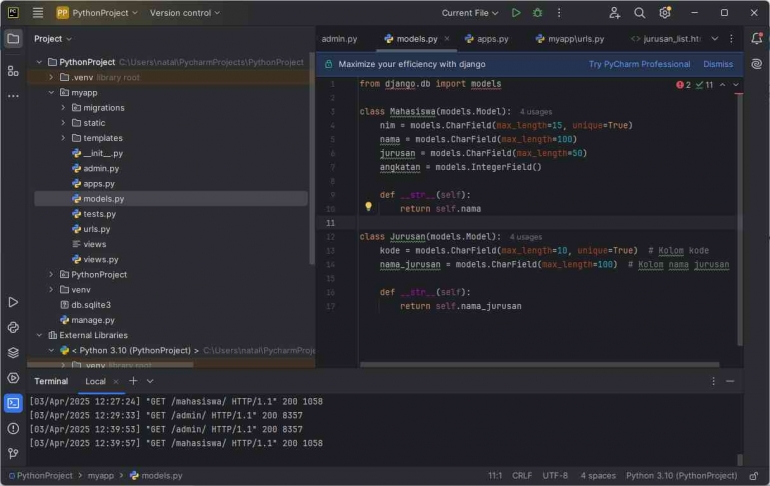
Task: Collapse the myapp folder
Action: (x=51, y=93)
